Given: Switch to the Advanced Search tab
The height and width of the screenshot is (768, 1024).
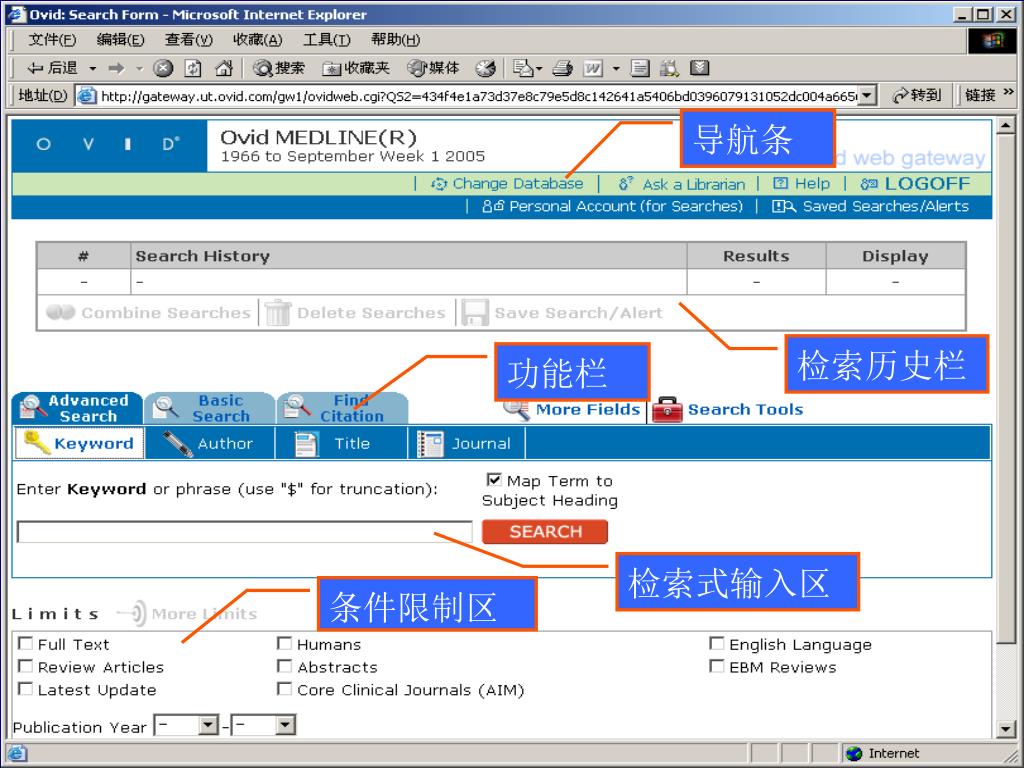Looking at the screenshot, I should (x=76, y=409).
